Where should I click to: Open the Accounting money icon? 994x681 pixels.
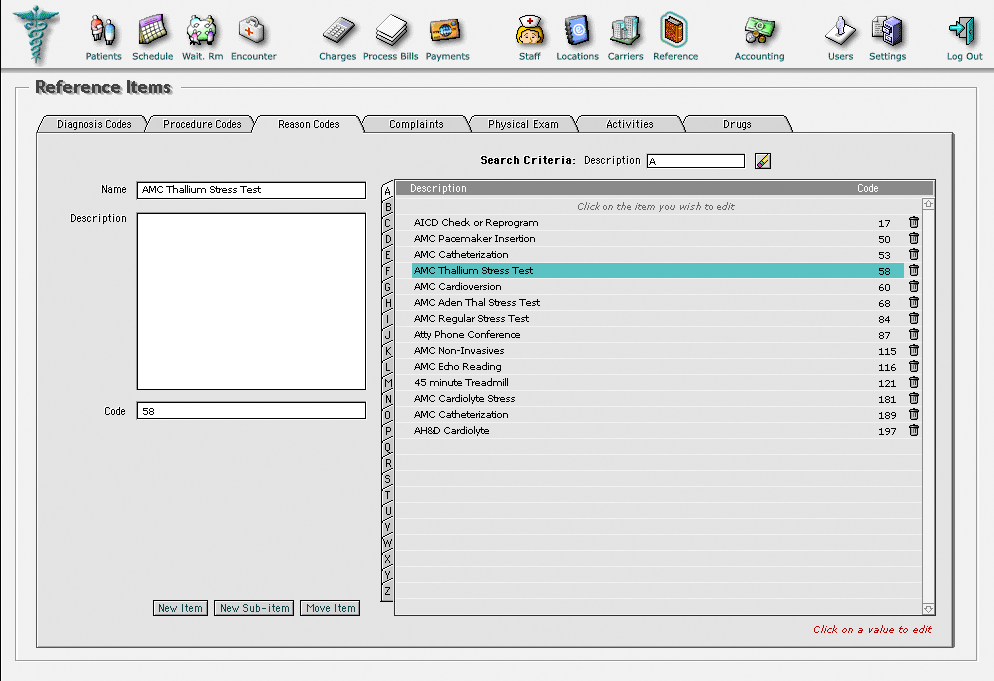[759, 30]
